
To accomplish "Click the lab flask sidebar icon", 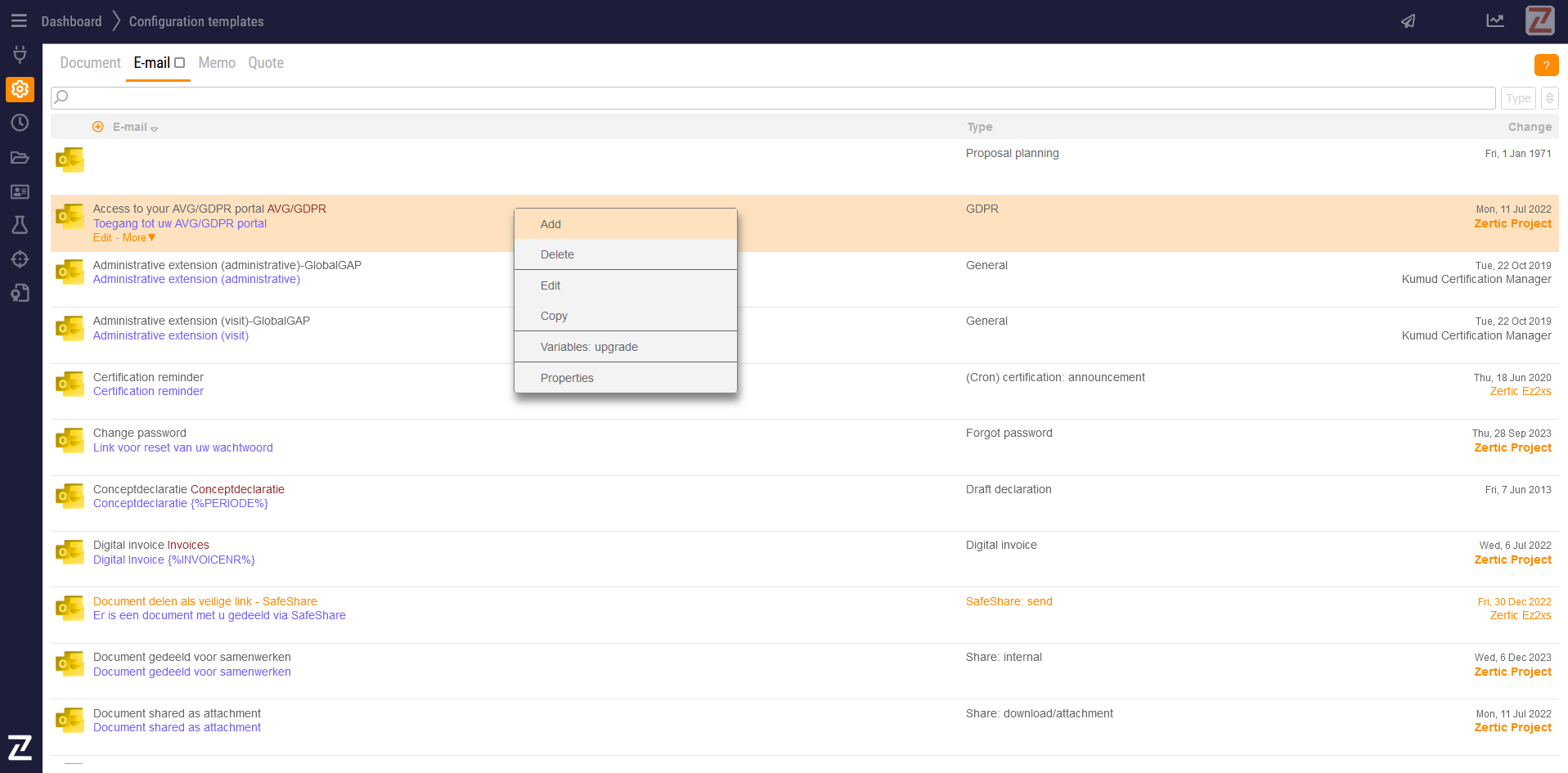I will tap(20, 225).
